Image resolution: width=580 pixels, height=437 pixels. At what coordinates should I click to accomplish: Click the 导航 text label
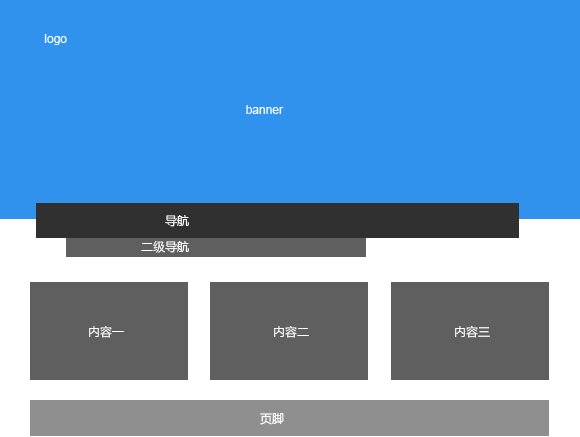point(177,221)
